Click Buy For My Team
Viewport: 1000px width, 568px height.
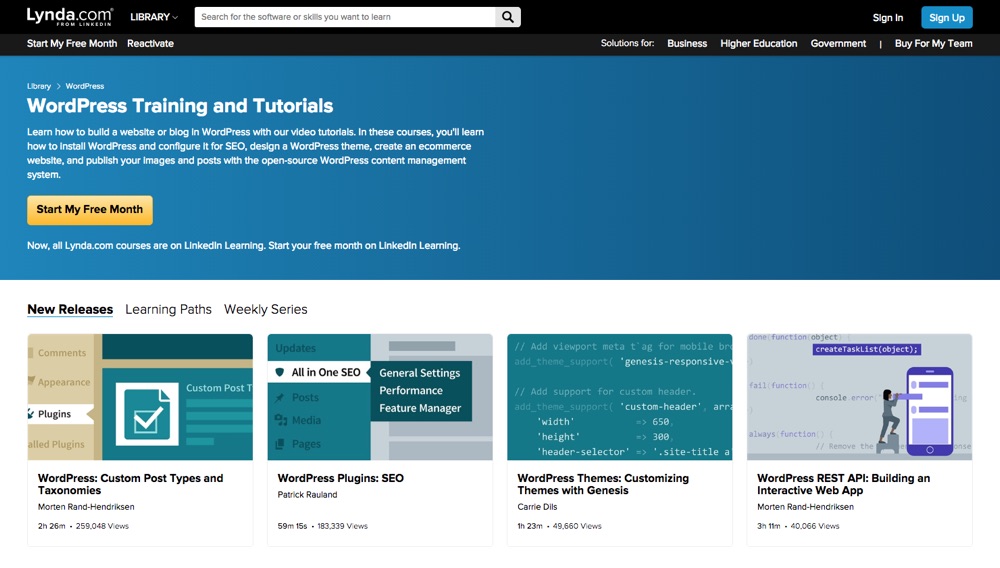(934, 43)
